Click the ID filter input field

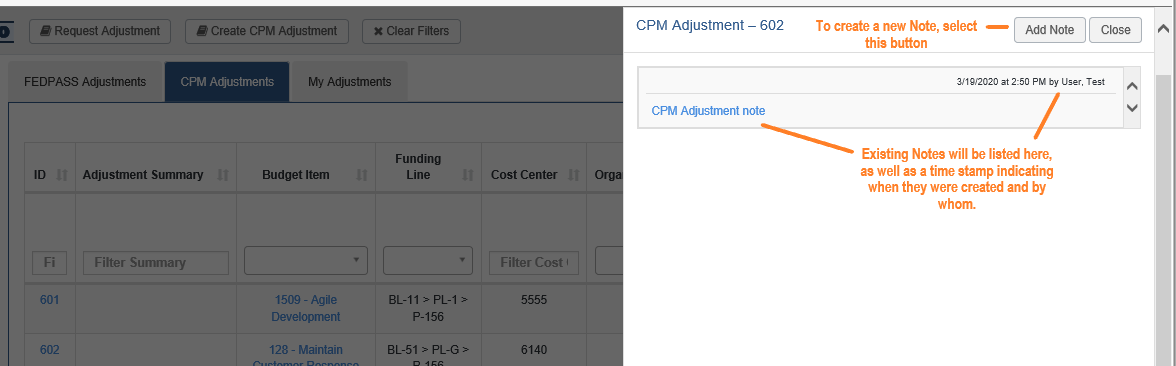[50, 262]
